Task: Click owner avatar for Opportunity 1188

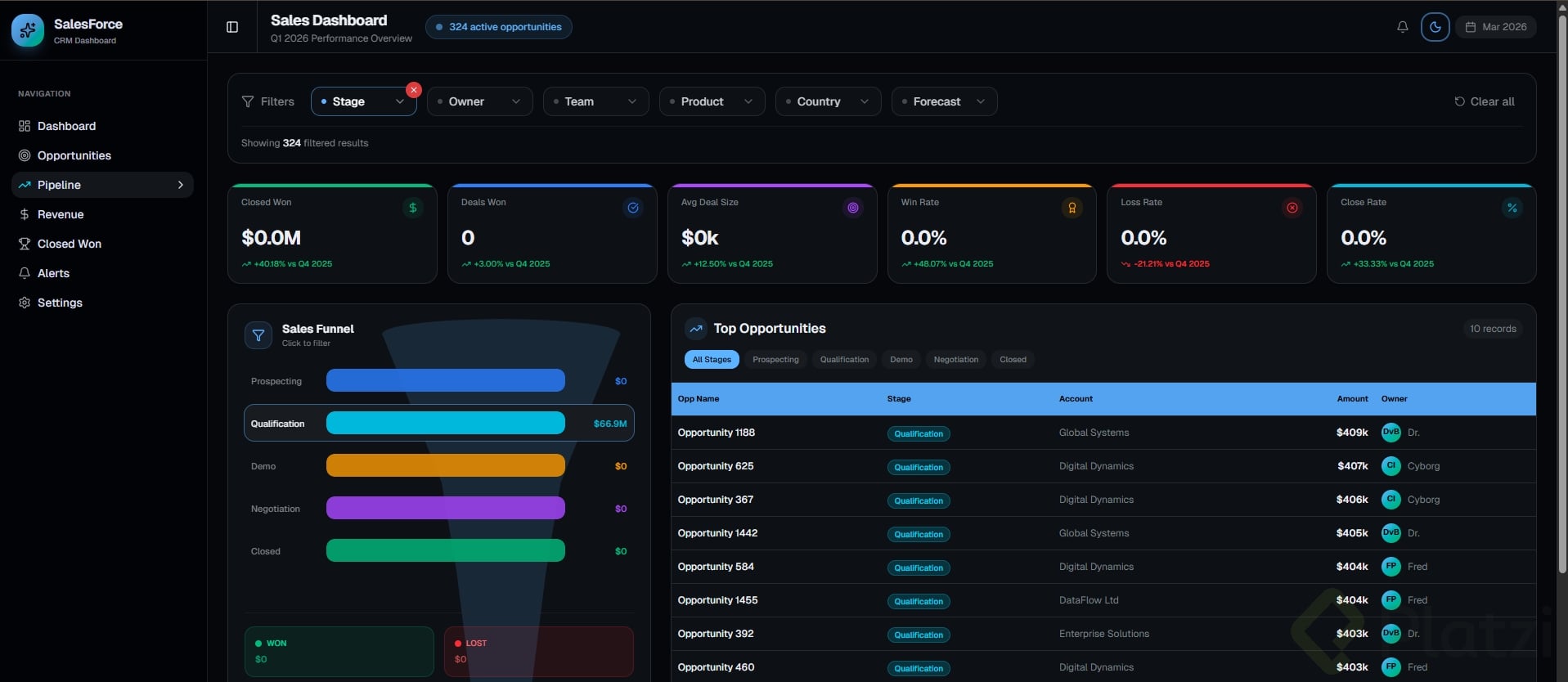Action: pyautogui.click(x=1391, y=433)
